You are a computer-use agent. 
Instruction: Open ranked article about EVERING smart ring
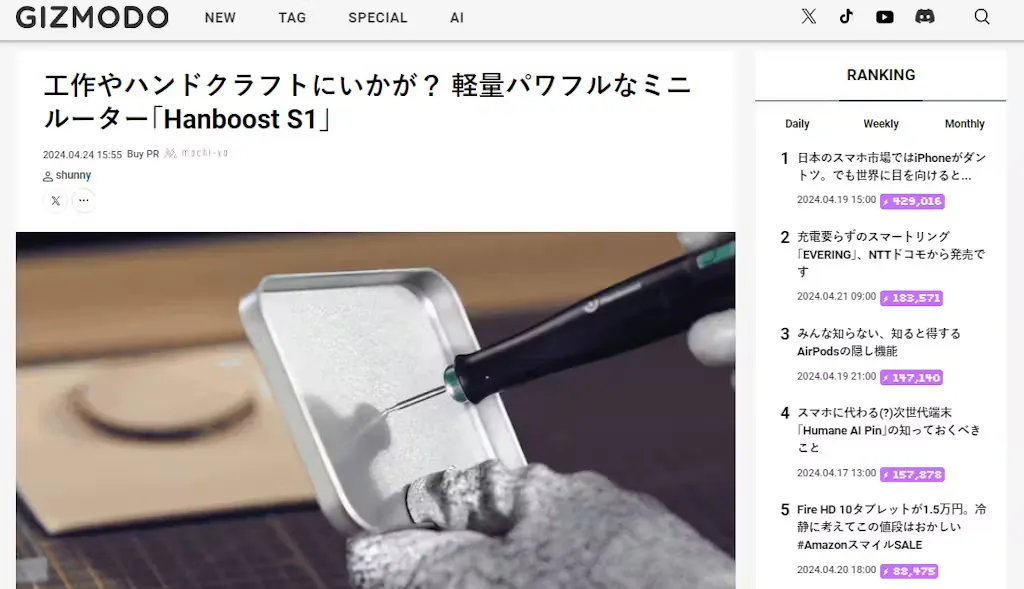[890, 254]
